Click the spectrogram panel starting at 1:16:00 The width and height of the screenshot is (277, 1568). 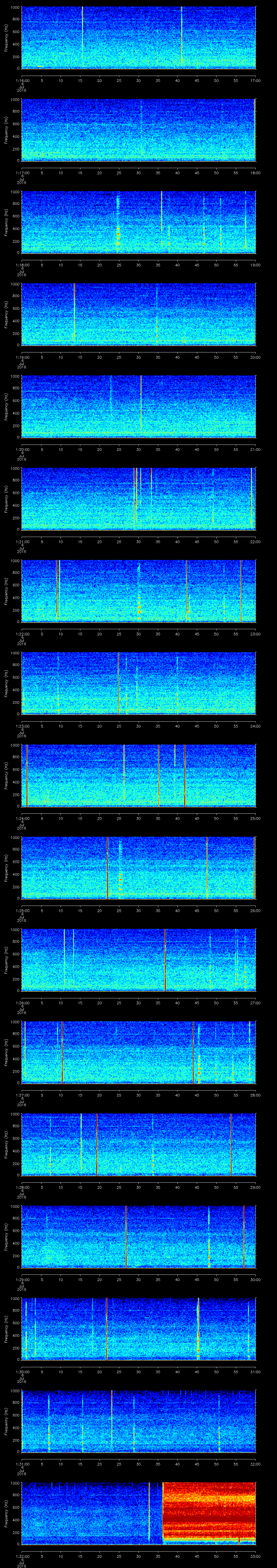pos(139,38)
